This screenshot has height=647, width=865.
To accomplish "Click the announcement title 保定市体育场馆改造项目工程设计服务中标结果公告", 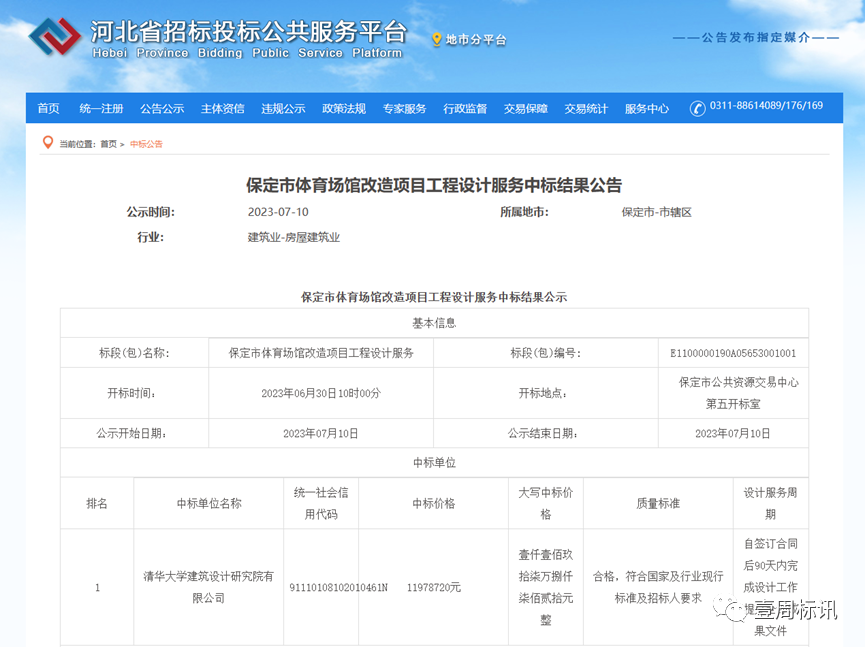I will [432, 184].
